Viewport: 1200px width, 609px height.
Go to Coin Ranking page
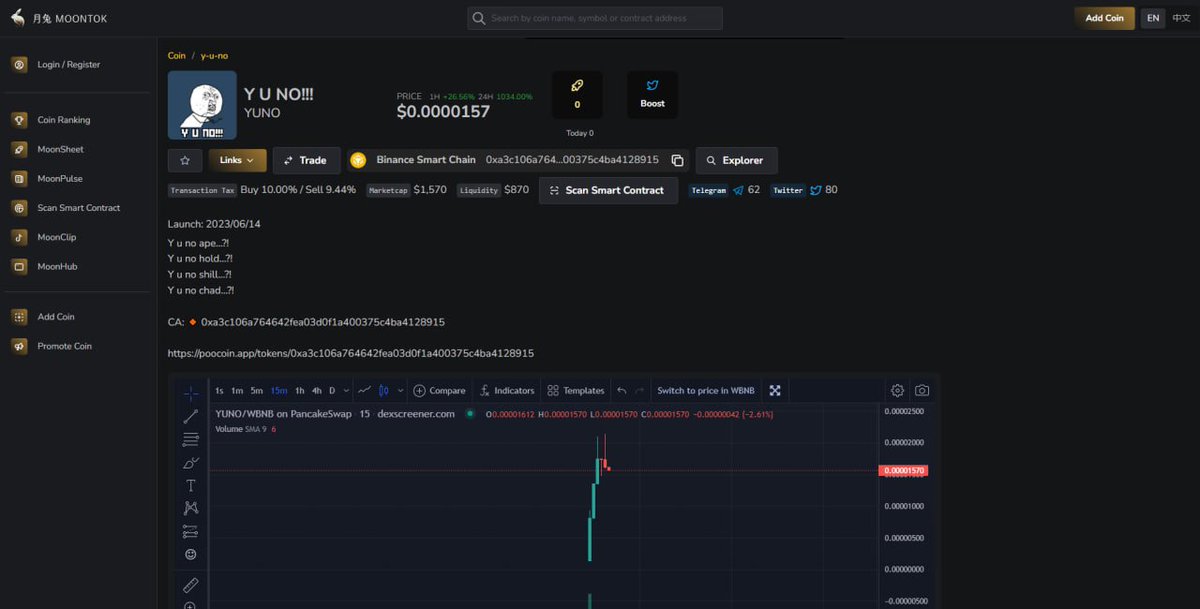[x=64, y=120]
